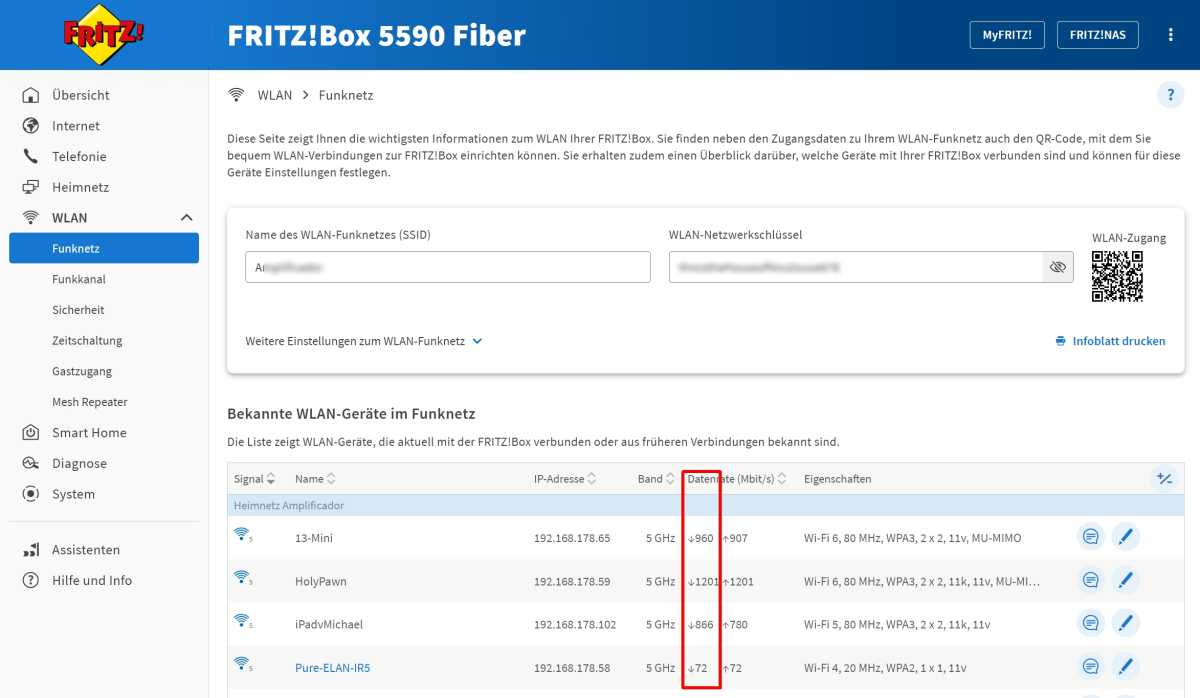Click the System sidebar icon
The width and height of the screenshot is (1200, 698).
(31, 494)
